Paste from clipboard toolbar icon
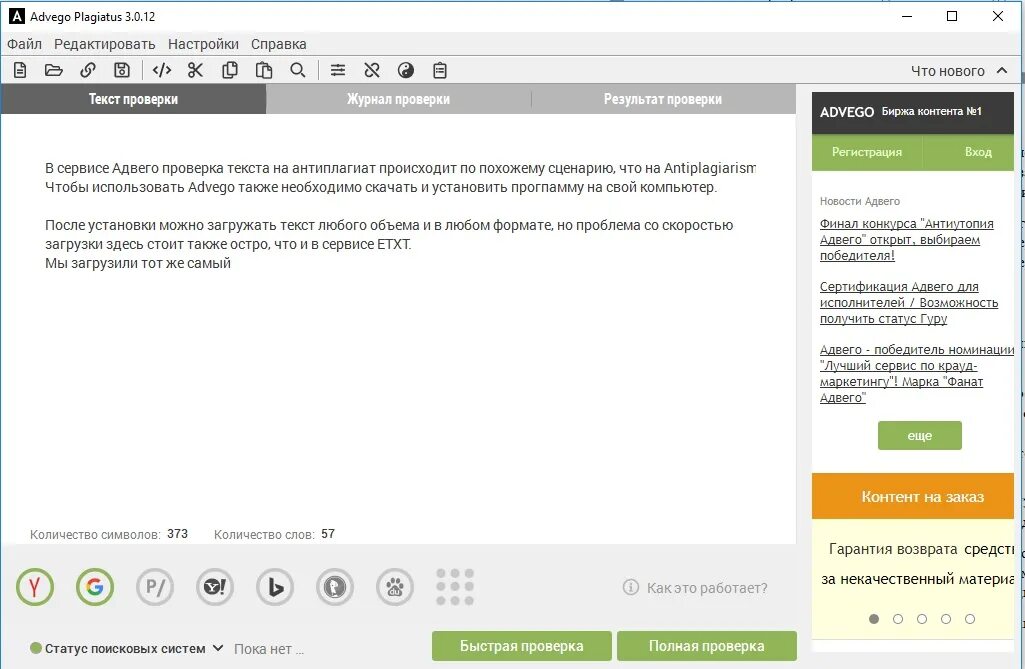 click(x=263, y=70)
